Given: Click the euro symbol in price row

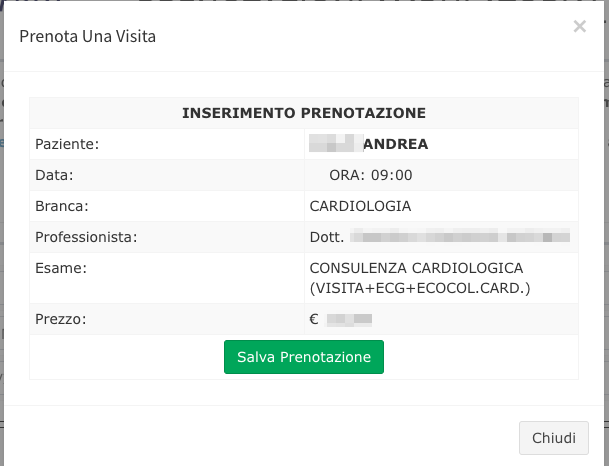Looking at the screenshot, I should (x=315, y=320).
